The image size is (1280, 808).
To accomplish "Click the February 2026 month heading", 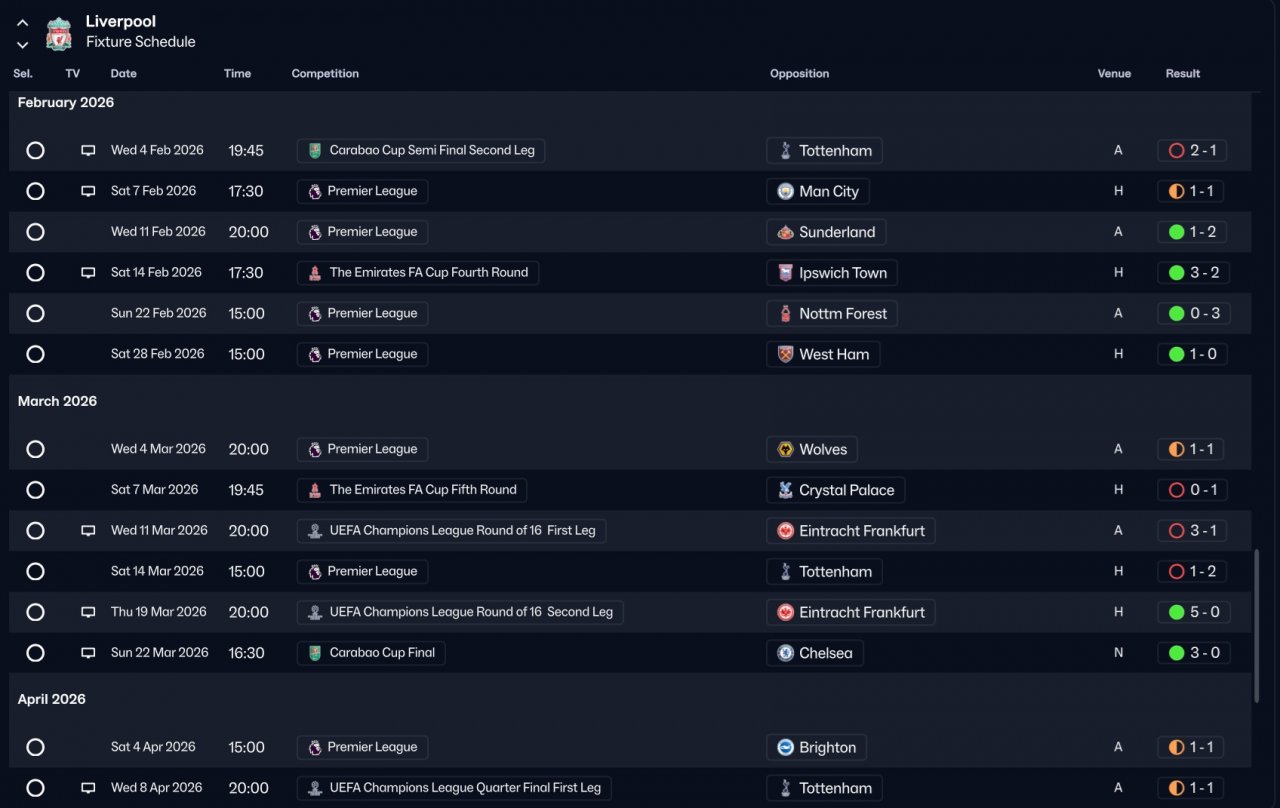I will point(66,102).
